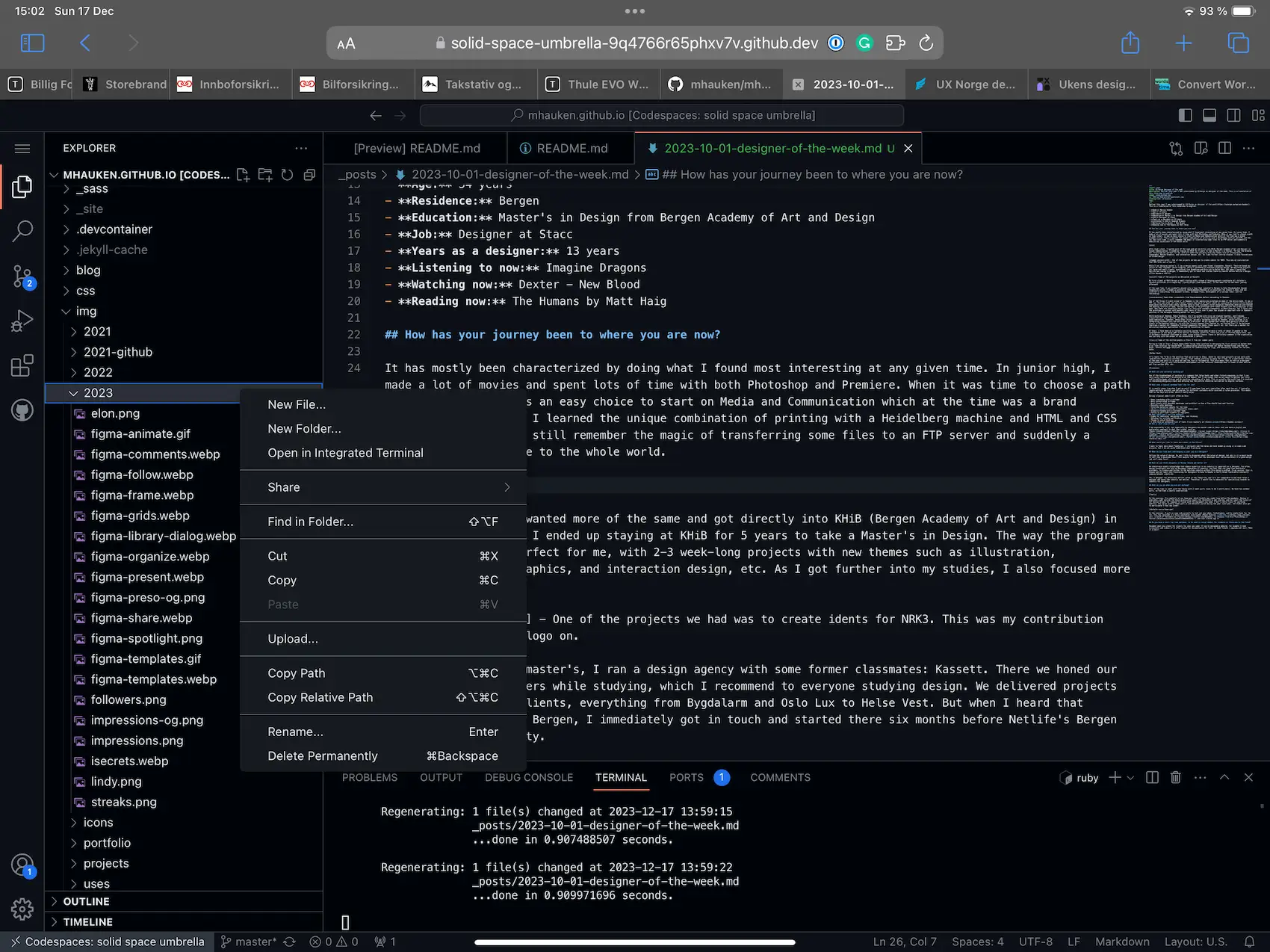Click the command center search field

661,115
